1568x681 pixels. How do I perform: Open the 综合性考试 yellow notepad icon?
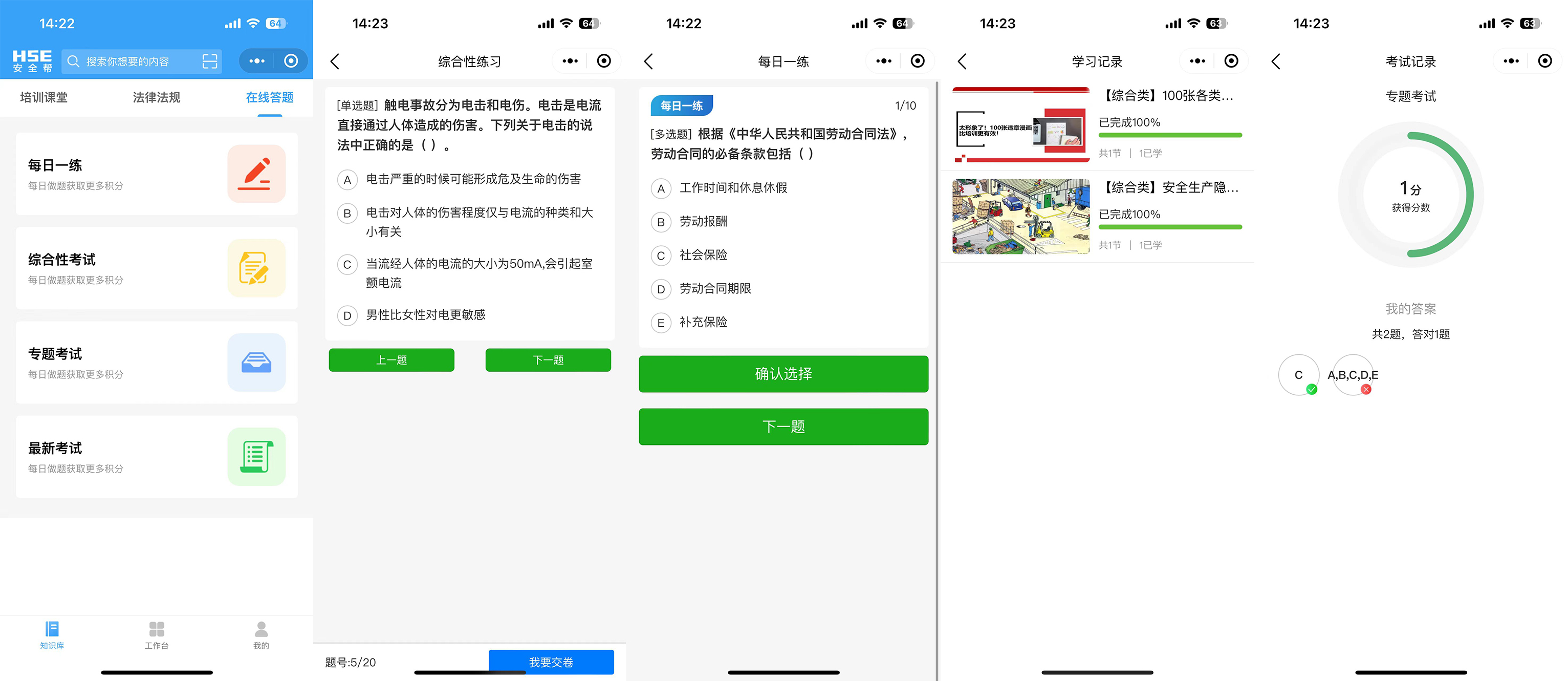[x=256, y=268]
